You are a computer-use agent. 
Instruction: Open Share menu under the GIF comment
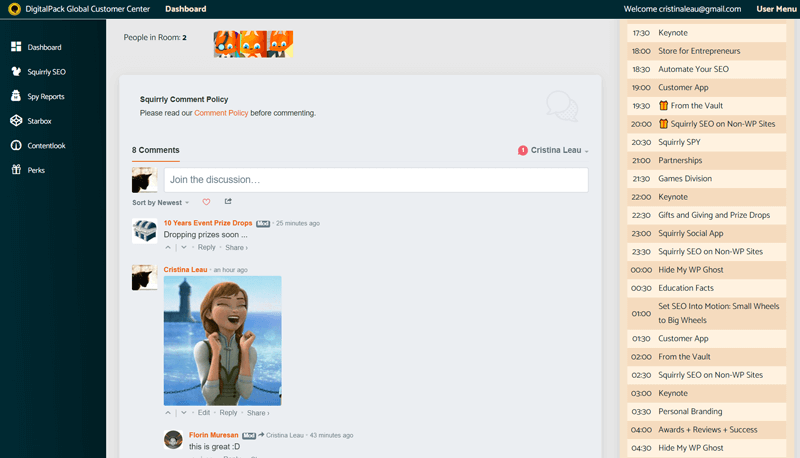tap(258, 413)
